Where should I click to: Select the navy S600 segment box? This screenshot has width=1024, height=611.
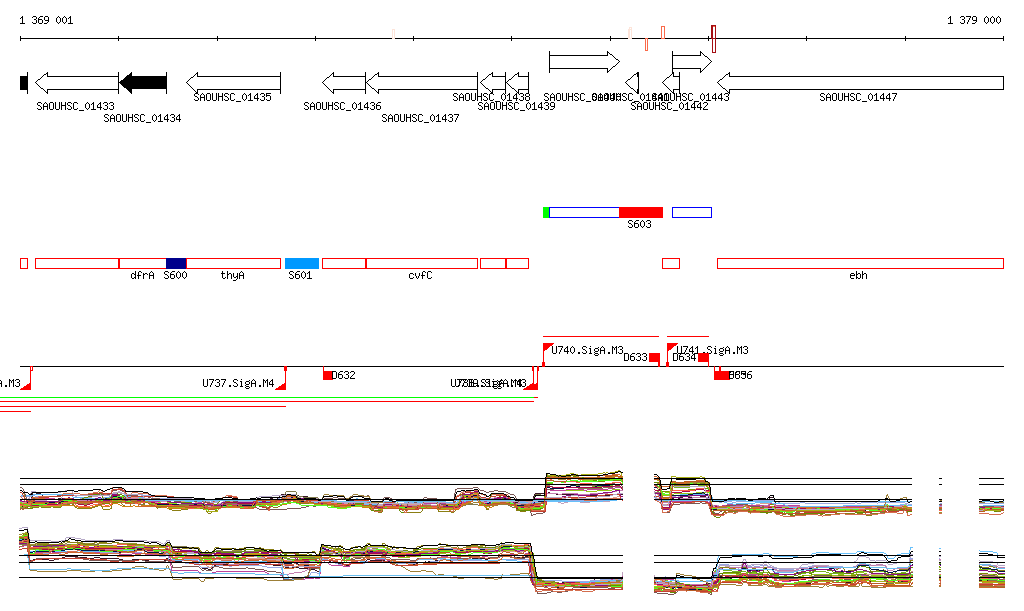[176, 264]
